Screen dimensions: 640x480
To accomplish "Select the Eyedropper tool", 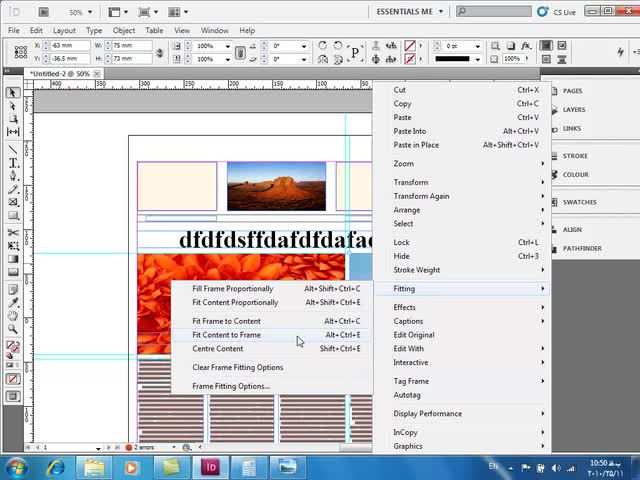I will click(x=13, y=303).
